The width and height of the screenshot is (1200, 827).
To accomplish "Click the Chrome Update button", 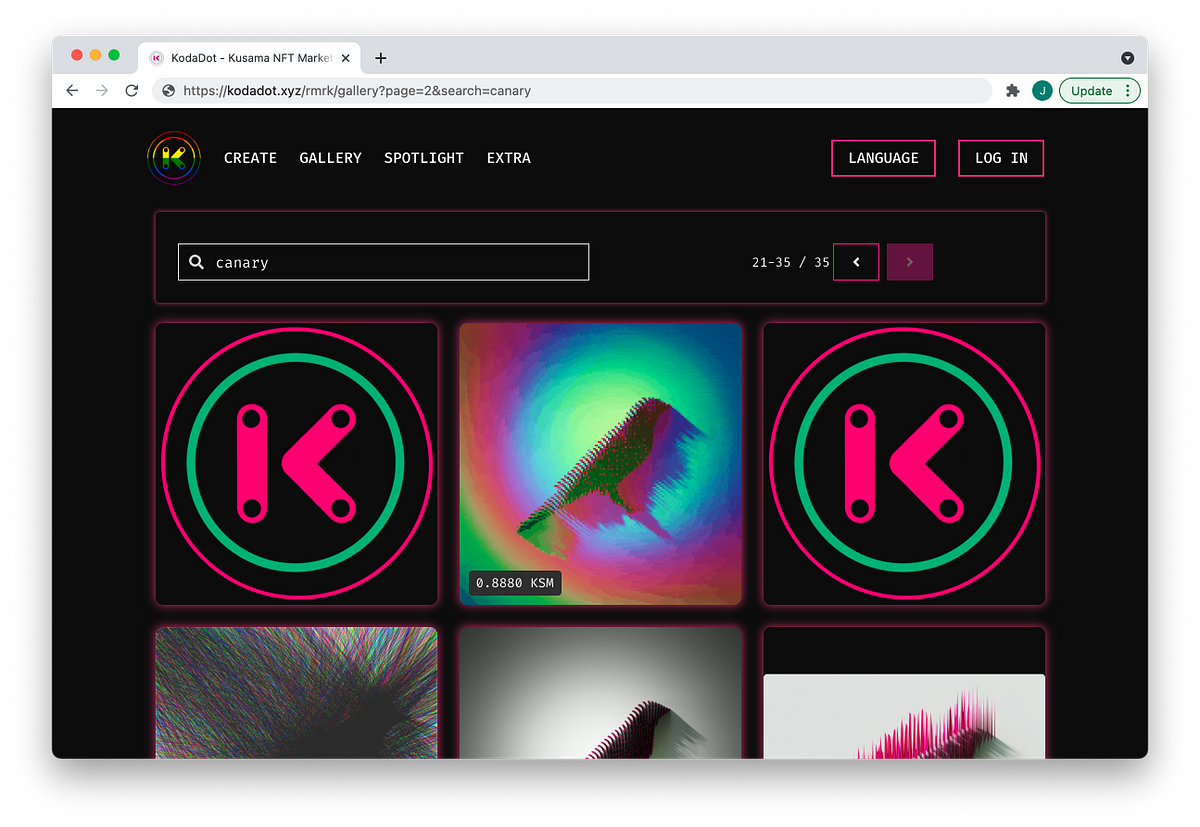I will coord(1099,90).
